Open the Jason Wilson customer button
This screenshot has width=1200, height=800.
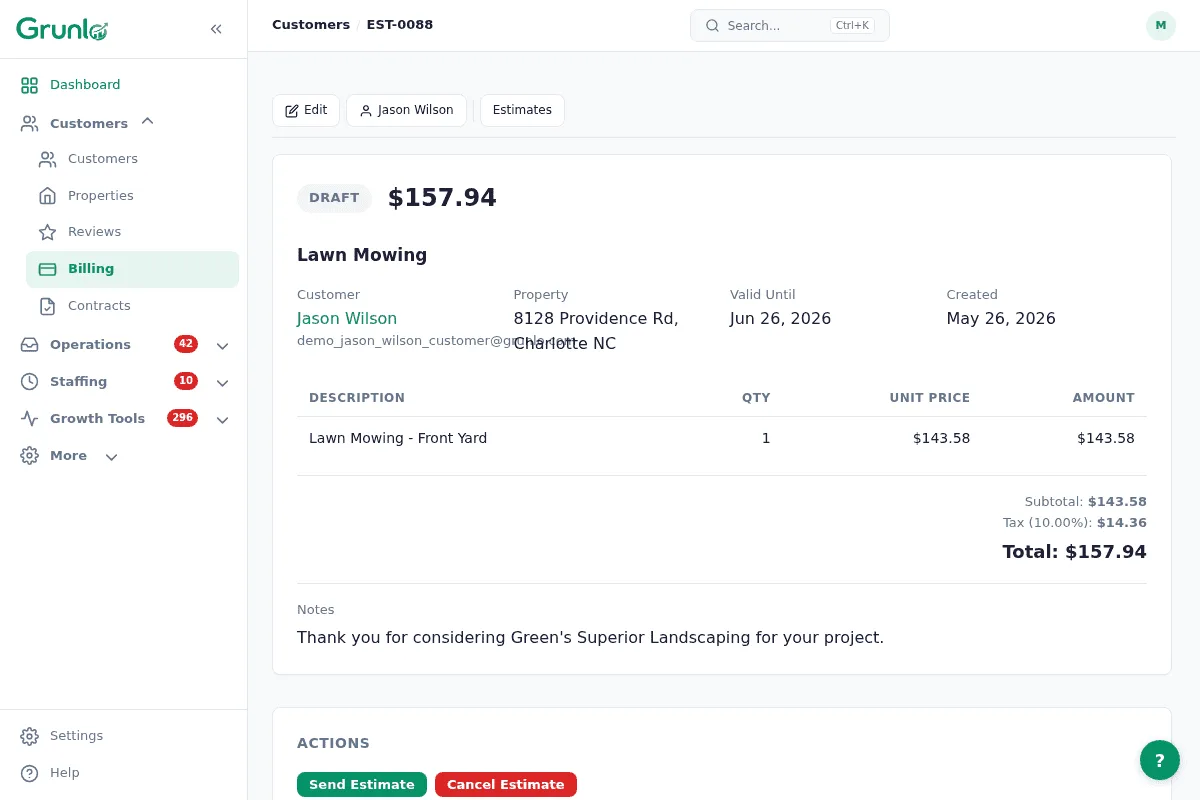(x=406, y=110)
